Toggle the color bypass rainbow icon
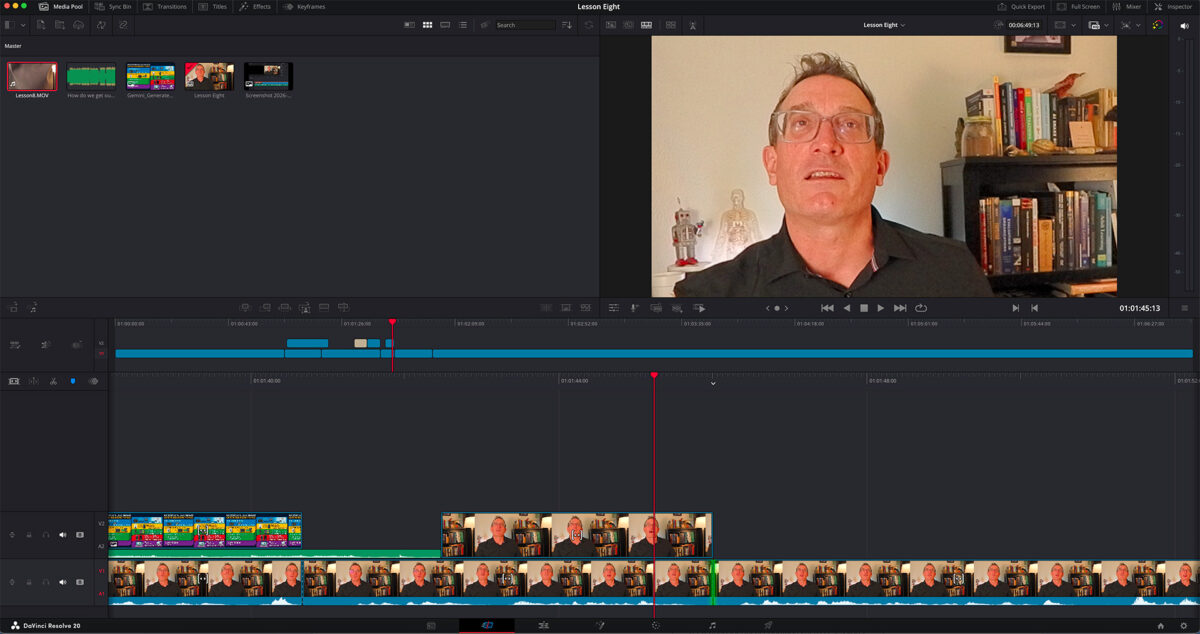 point(1156,25)
